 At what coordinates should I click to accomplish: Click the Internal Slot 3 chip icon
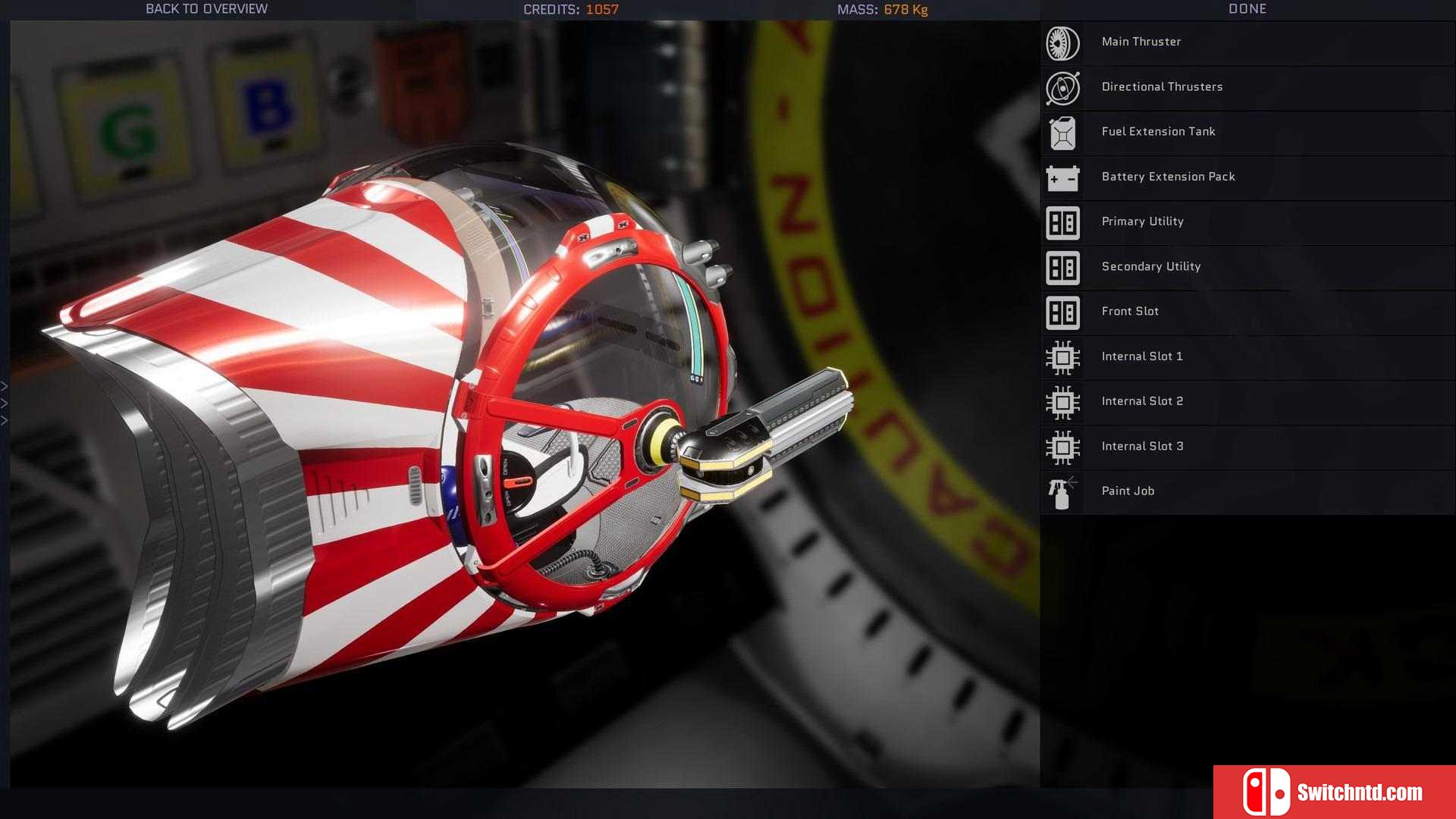1062,447
